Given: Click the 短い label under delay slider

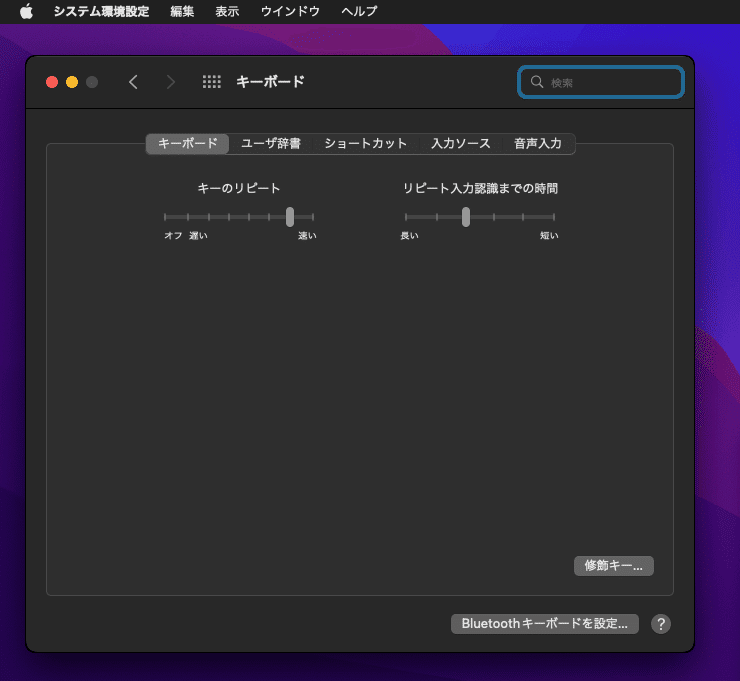Looking at the screenshot, I should pos(549,235).
